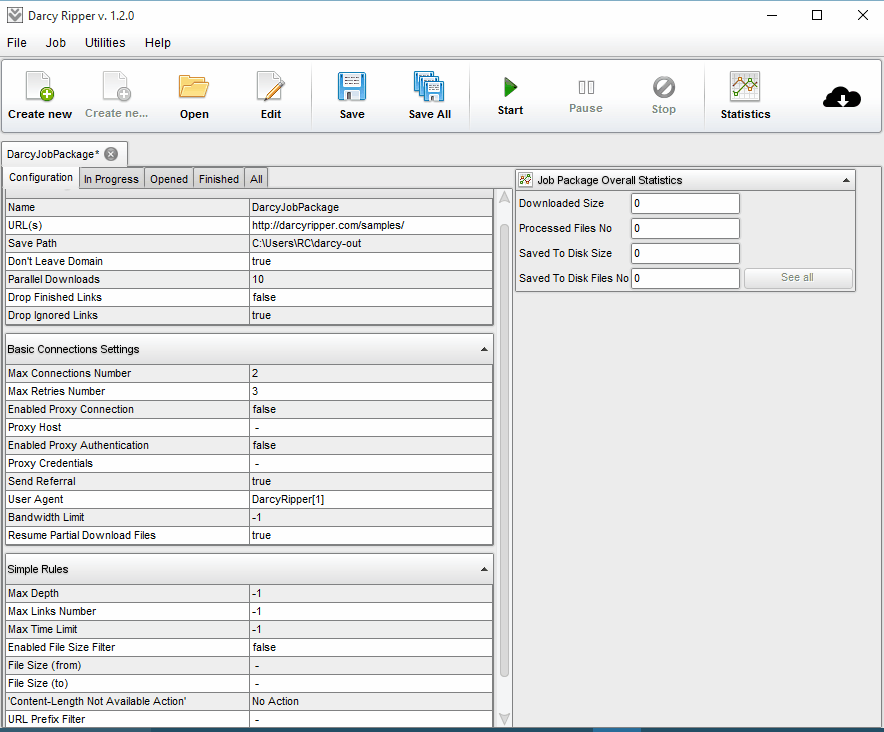Viewport: 884px width, 732px height.
Task: Click the disabled Create ne... toolbar icon
Action: pyautogui.click(x=117, y=86)
